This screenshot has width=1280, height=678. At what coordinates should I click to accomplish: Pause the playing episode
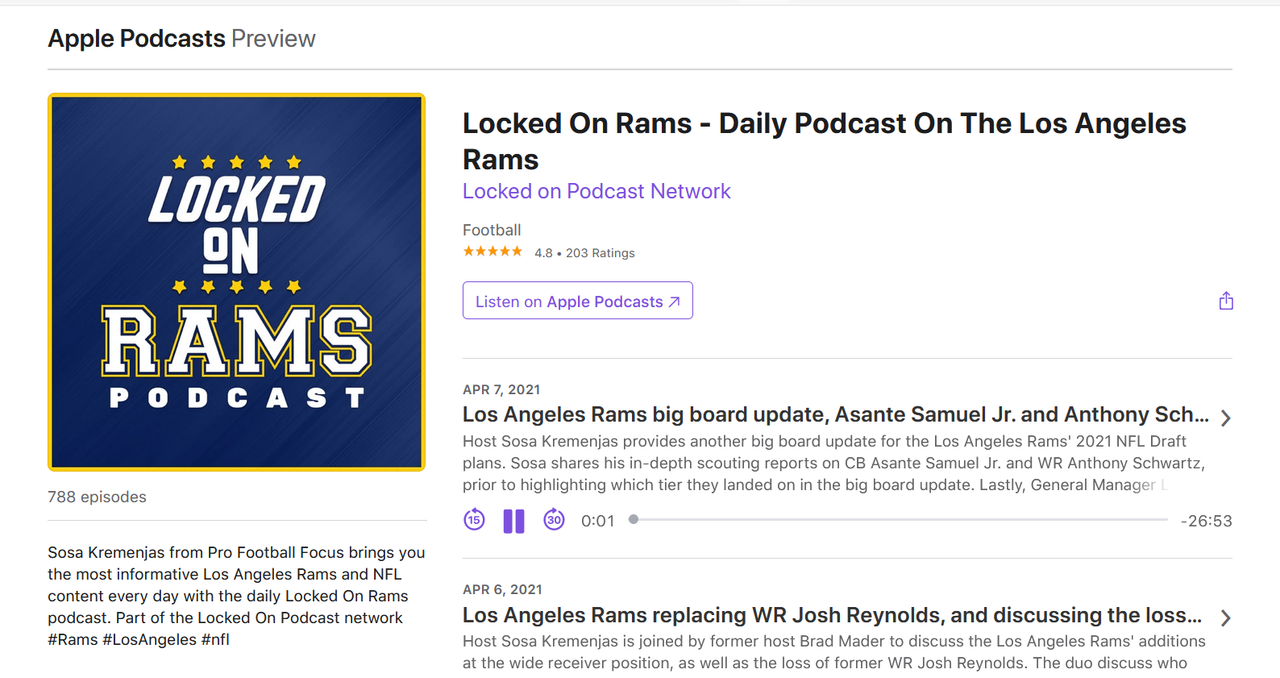[x=514, y=520]
